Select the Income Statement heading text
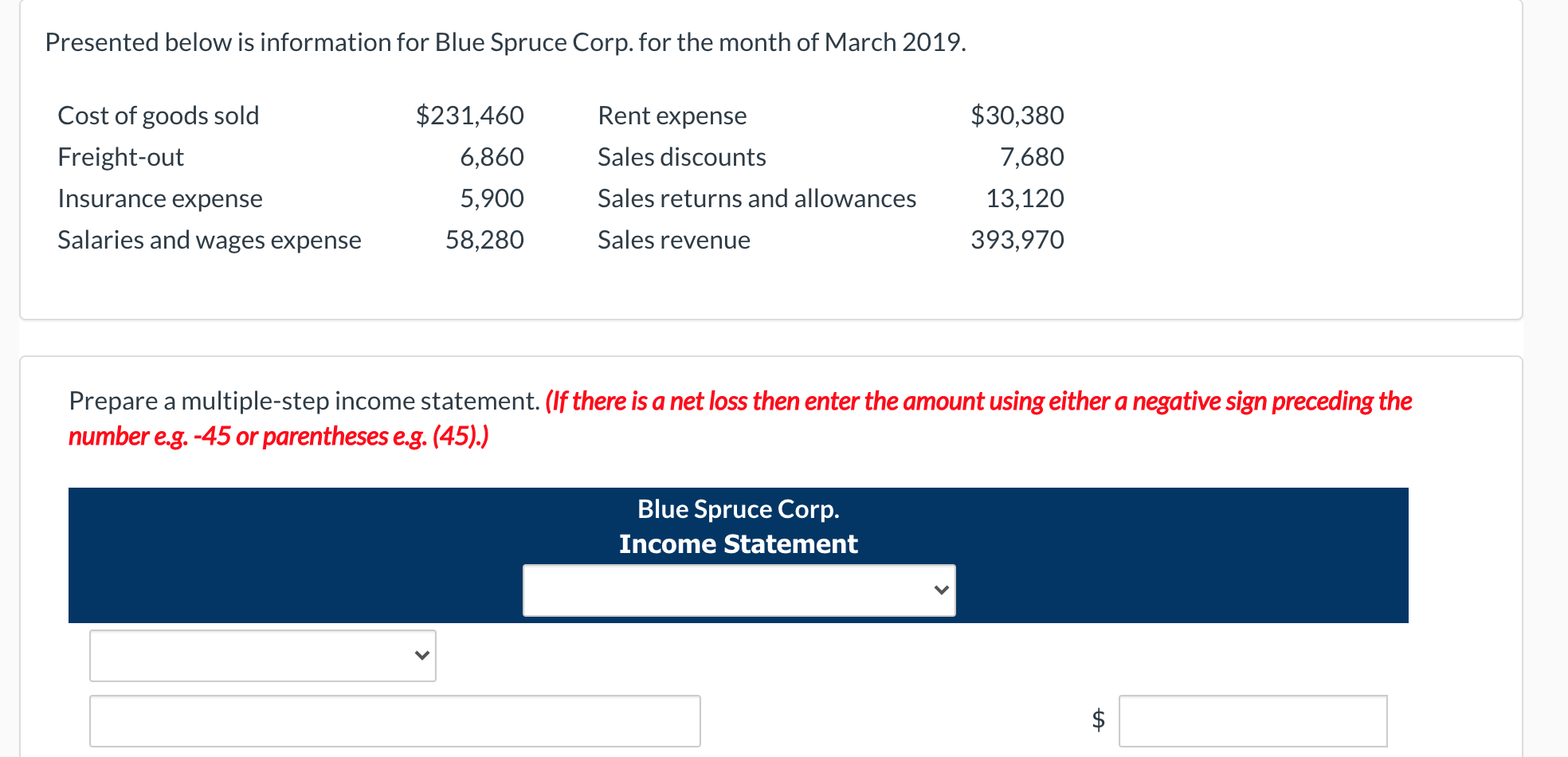 pos(737,543)
